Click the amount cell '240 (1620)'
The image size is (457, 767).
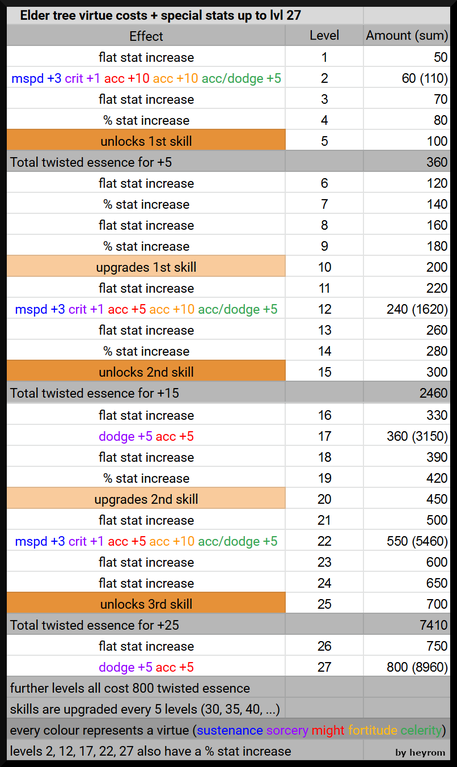407,310
